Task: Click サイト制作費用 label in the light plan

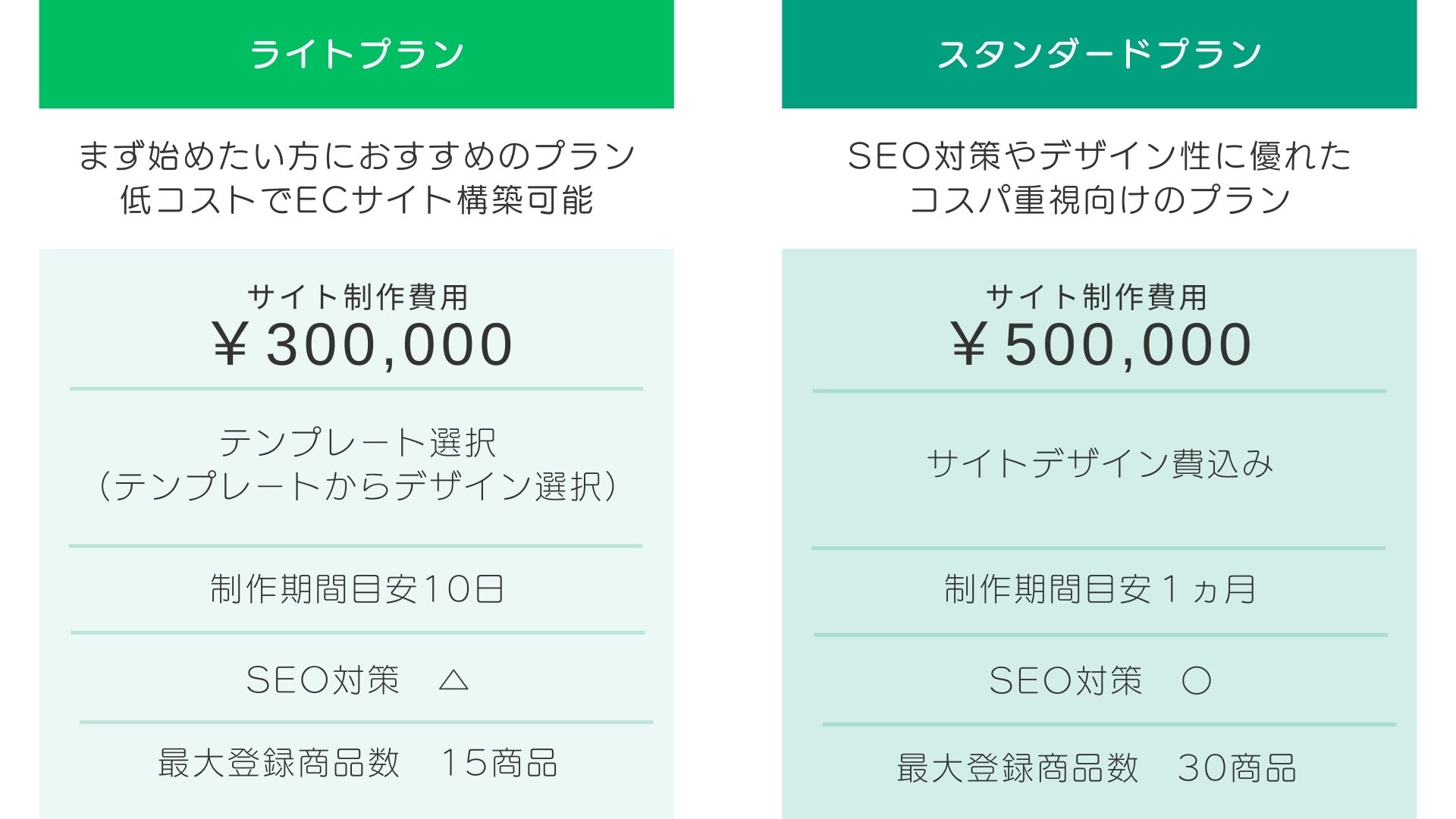Action: pos(357,297)
